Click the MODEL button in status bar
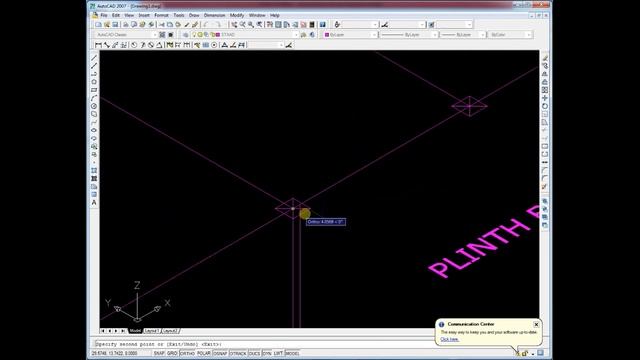This screenshot has width=640, height=360. coord(292,353)
